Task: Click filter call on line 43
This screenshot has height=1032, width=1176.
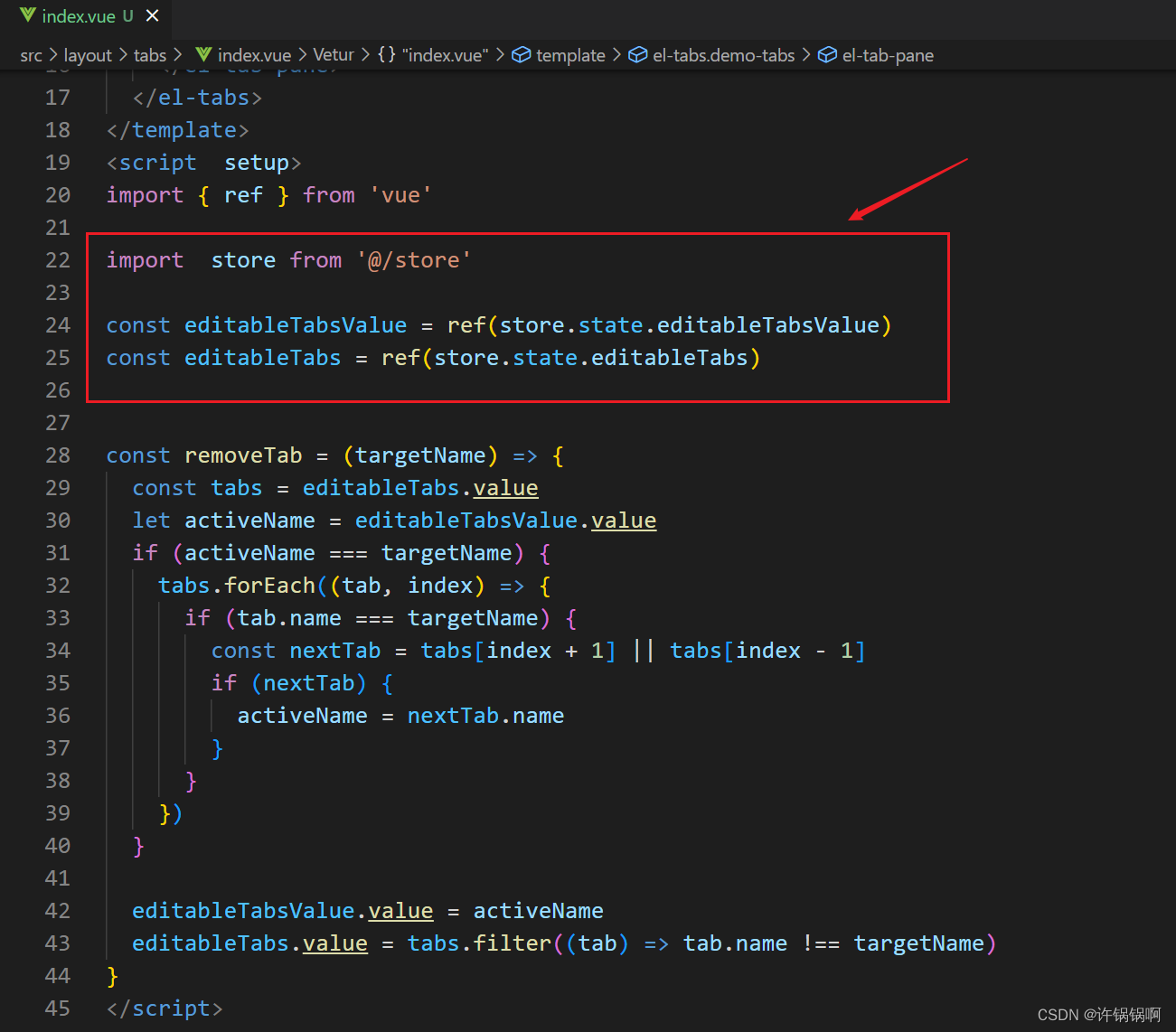Action: coord(513,943)
